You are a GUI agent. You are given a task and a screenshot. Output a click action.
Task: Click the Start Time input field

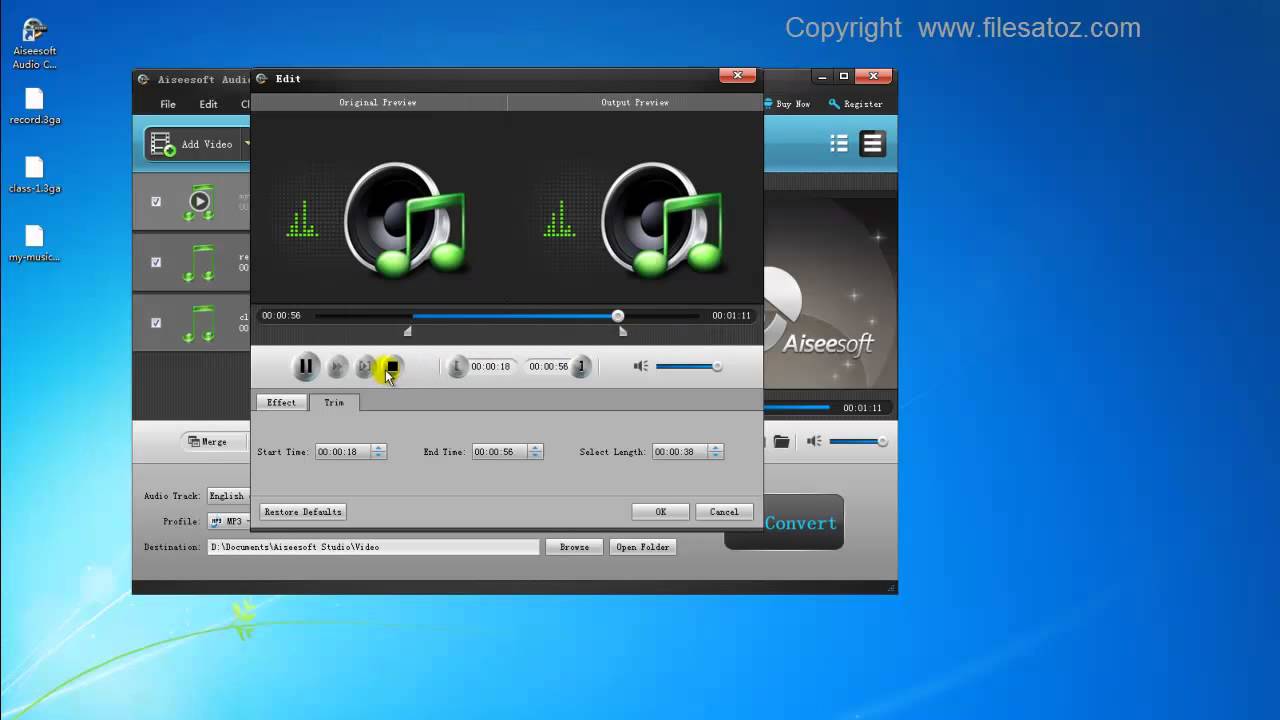pos(343,452)
